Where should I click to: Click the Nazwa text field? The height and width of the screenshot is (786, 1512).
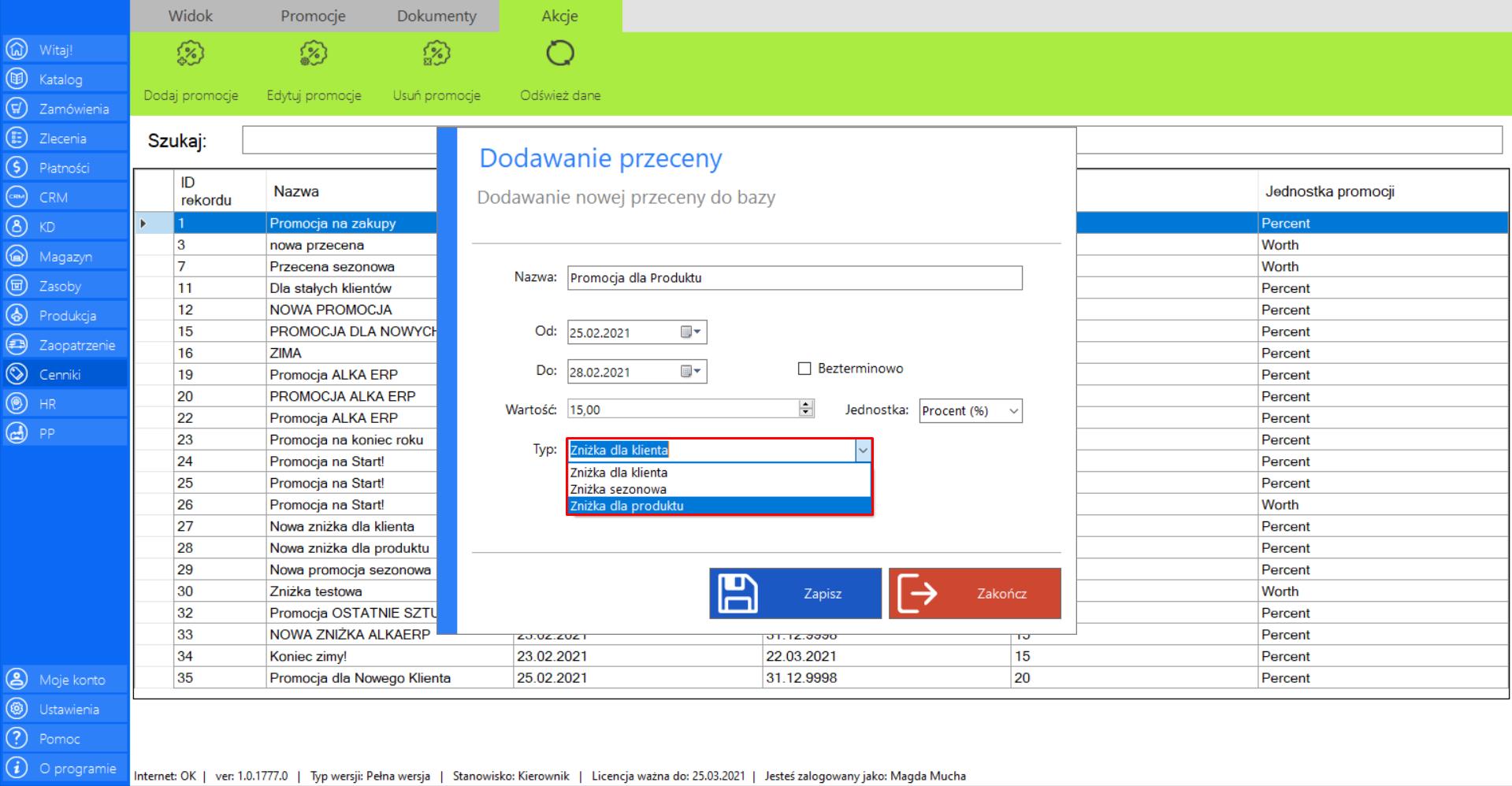click(794, 278)
